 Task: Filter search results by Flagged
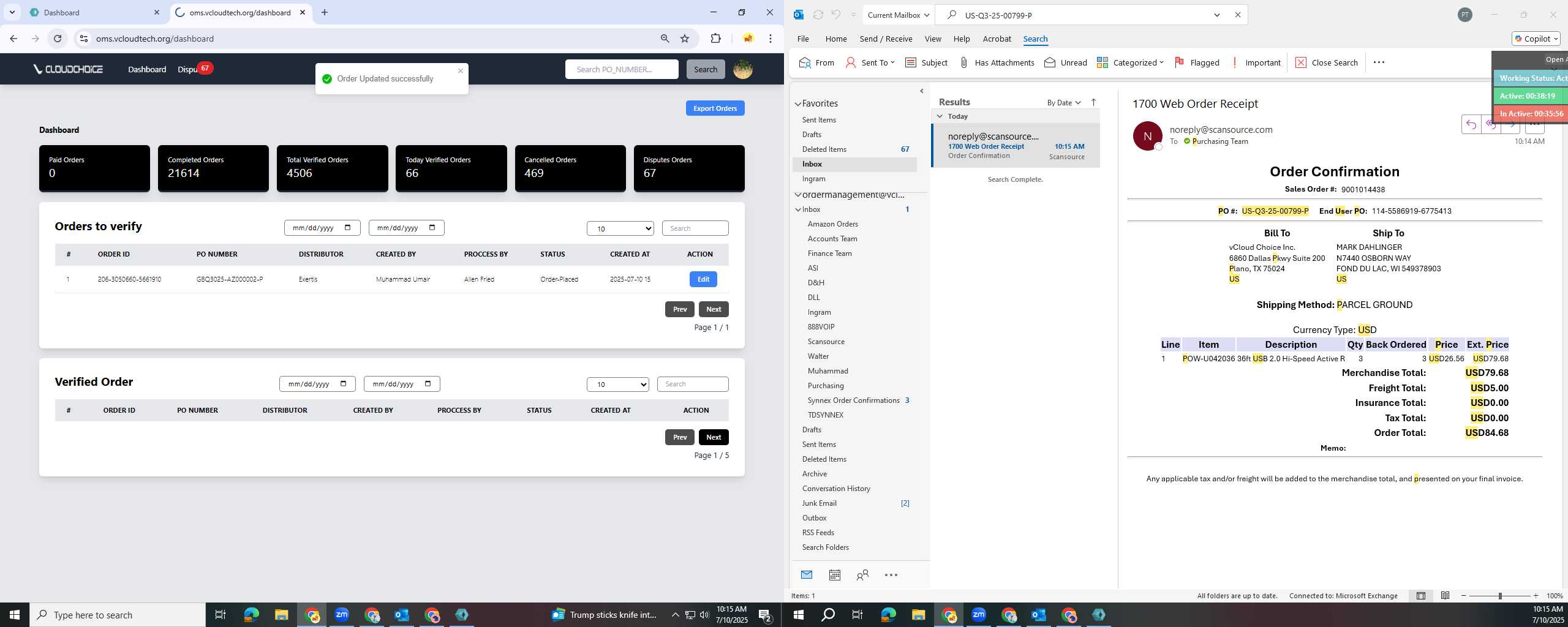pos(1197,62)
